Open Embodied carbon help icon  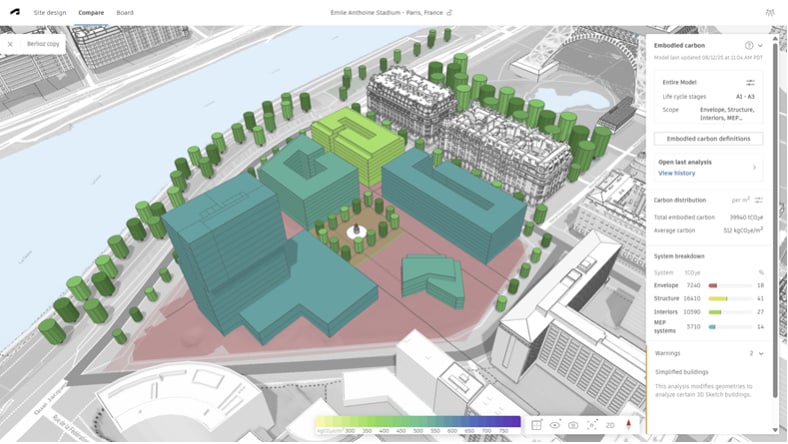click(749, 45)
